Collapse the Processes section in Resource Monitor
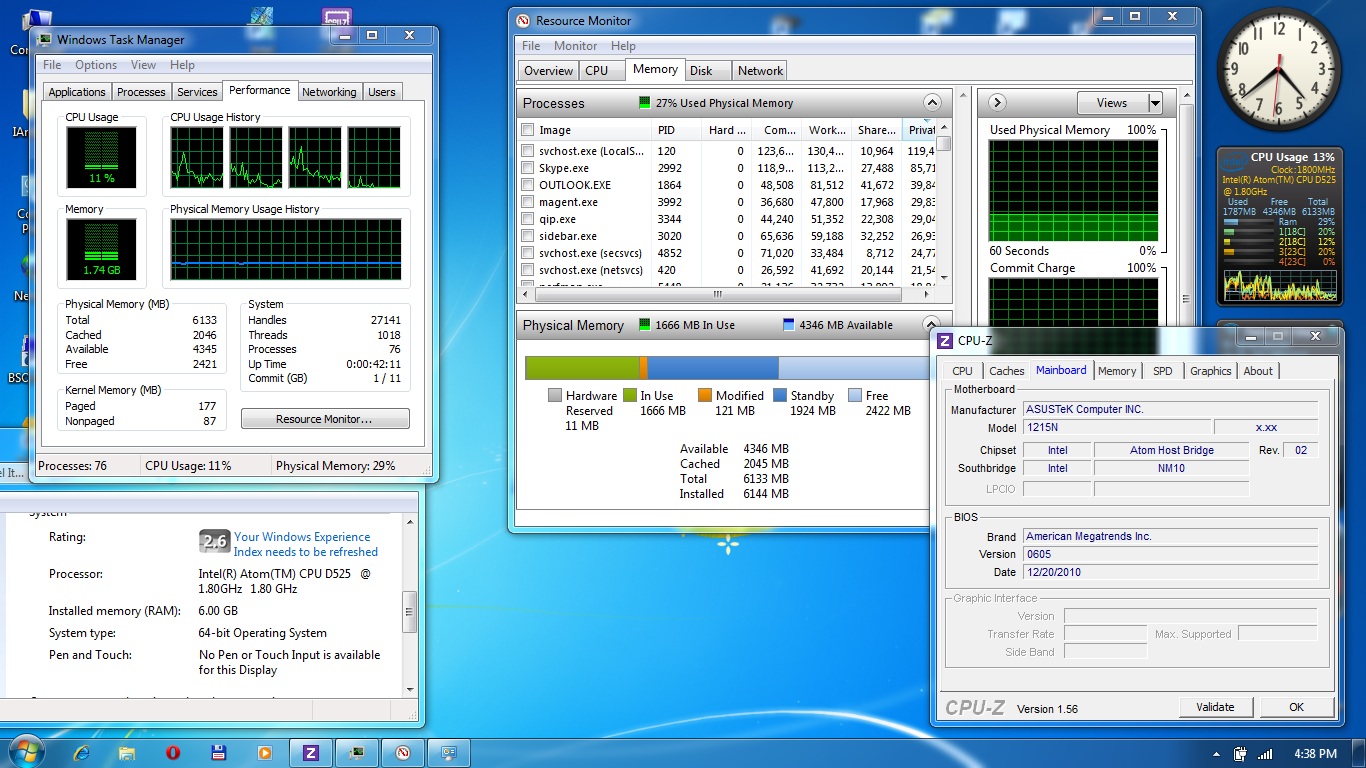Screen dimensions: 1366x768 pos(932,103)
